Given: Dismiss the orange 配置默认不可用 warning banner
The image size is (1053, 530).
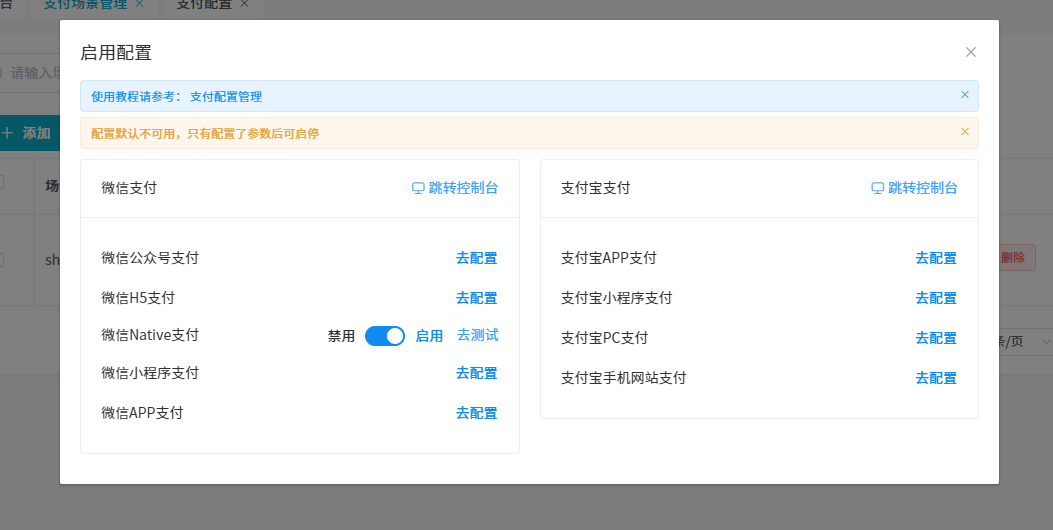Looking at the screenshot, I should click(965, 132).
